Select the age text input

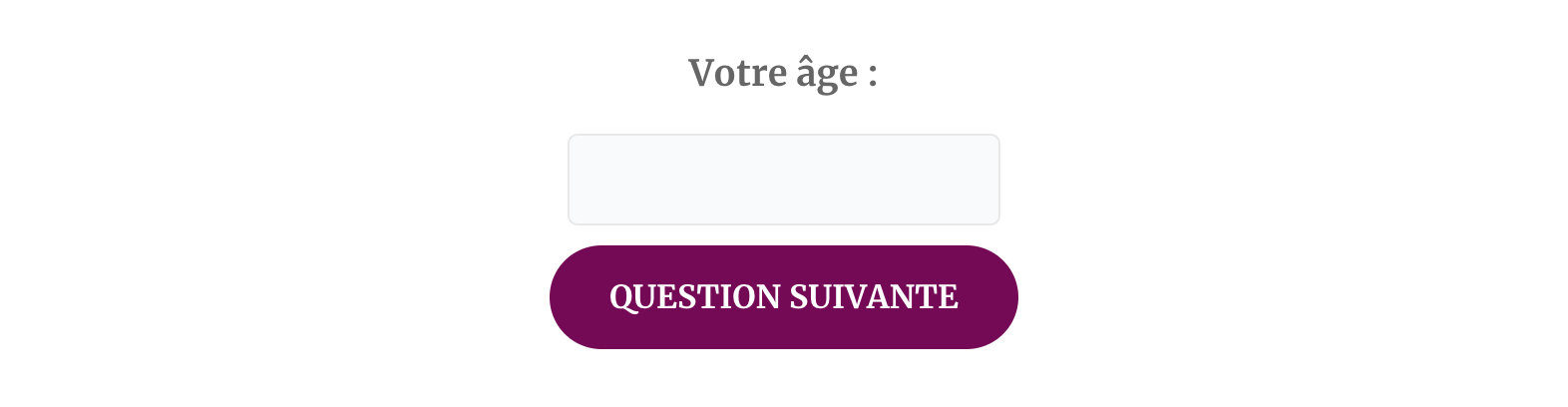tap(783, 180)
